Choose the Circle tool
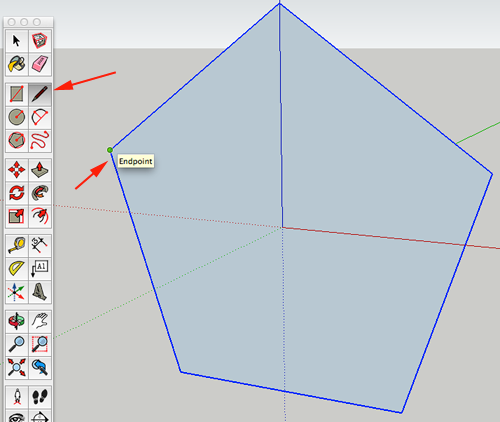Screen dimensions: 500x422 tap(17, 117)
